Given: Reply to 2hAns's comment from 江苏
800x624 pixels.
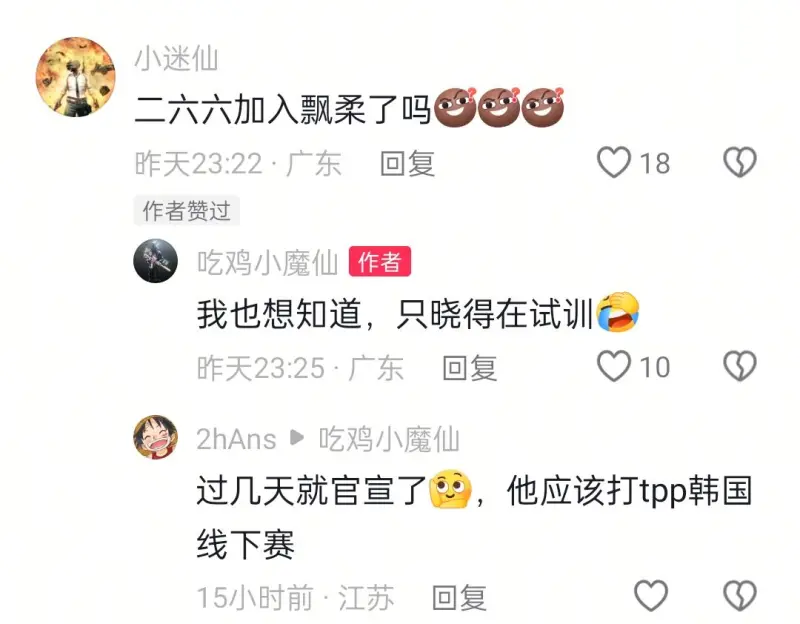Looking at the screenshot, I should tap(459, 597).
